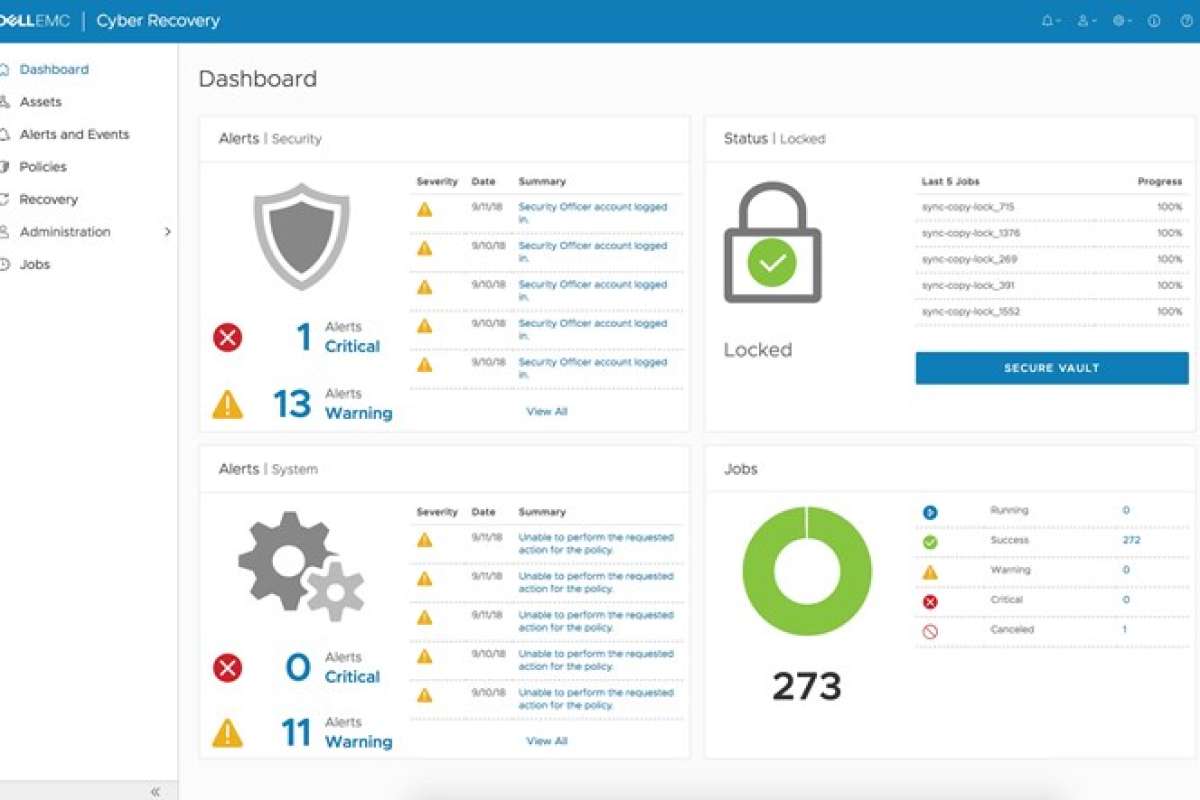Click the Severity column header in Security alerts
1200x800 pixels.
pyautogui.click(x=437, y=182)
